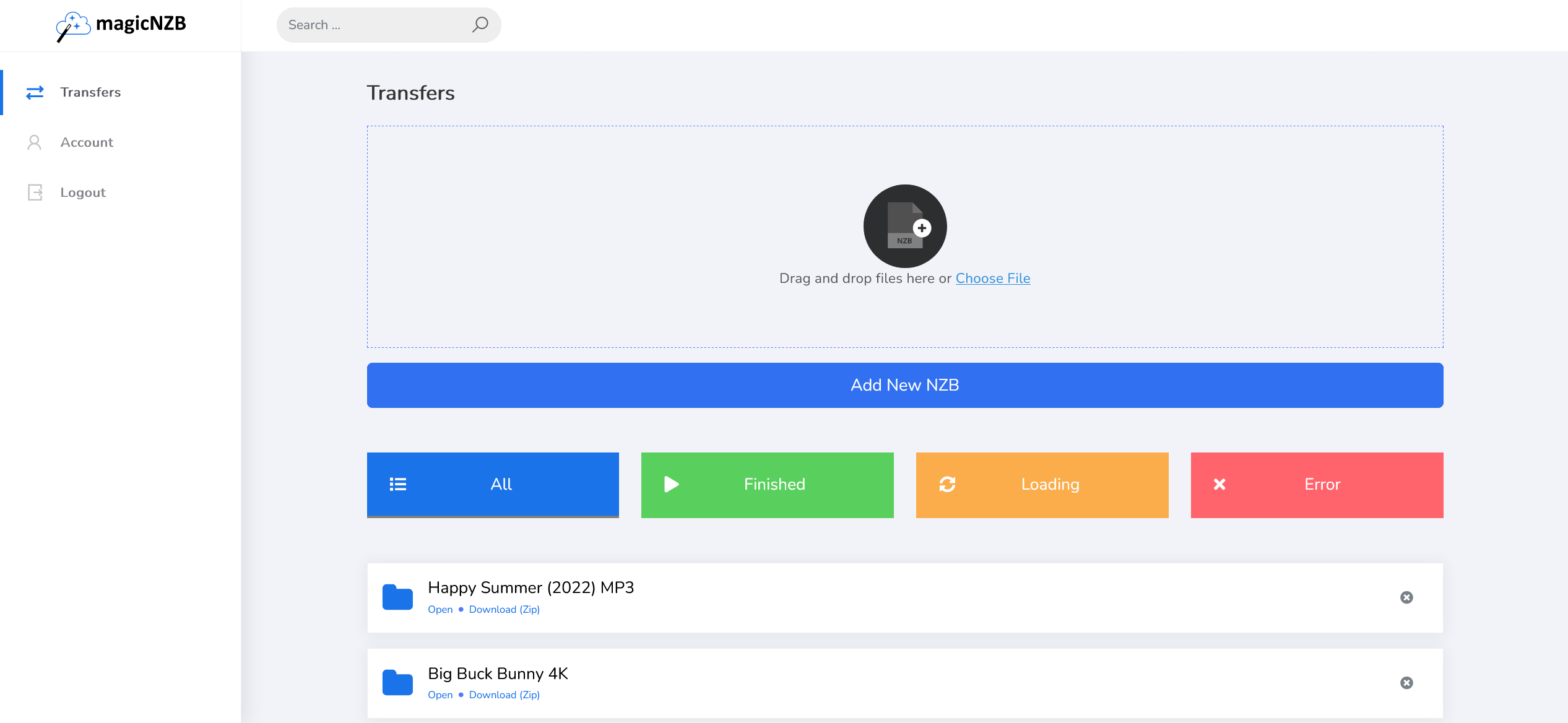
Task: Click the search magnifier icon
Action: tap(480, 25)
